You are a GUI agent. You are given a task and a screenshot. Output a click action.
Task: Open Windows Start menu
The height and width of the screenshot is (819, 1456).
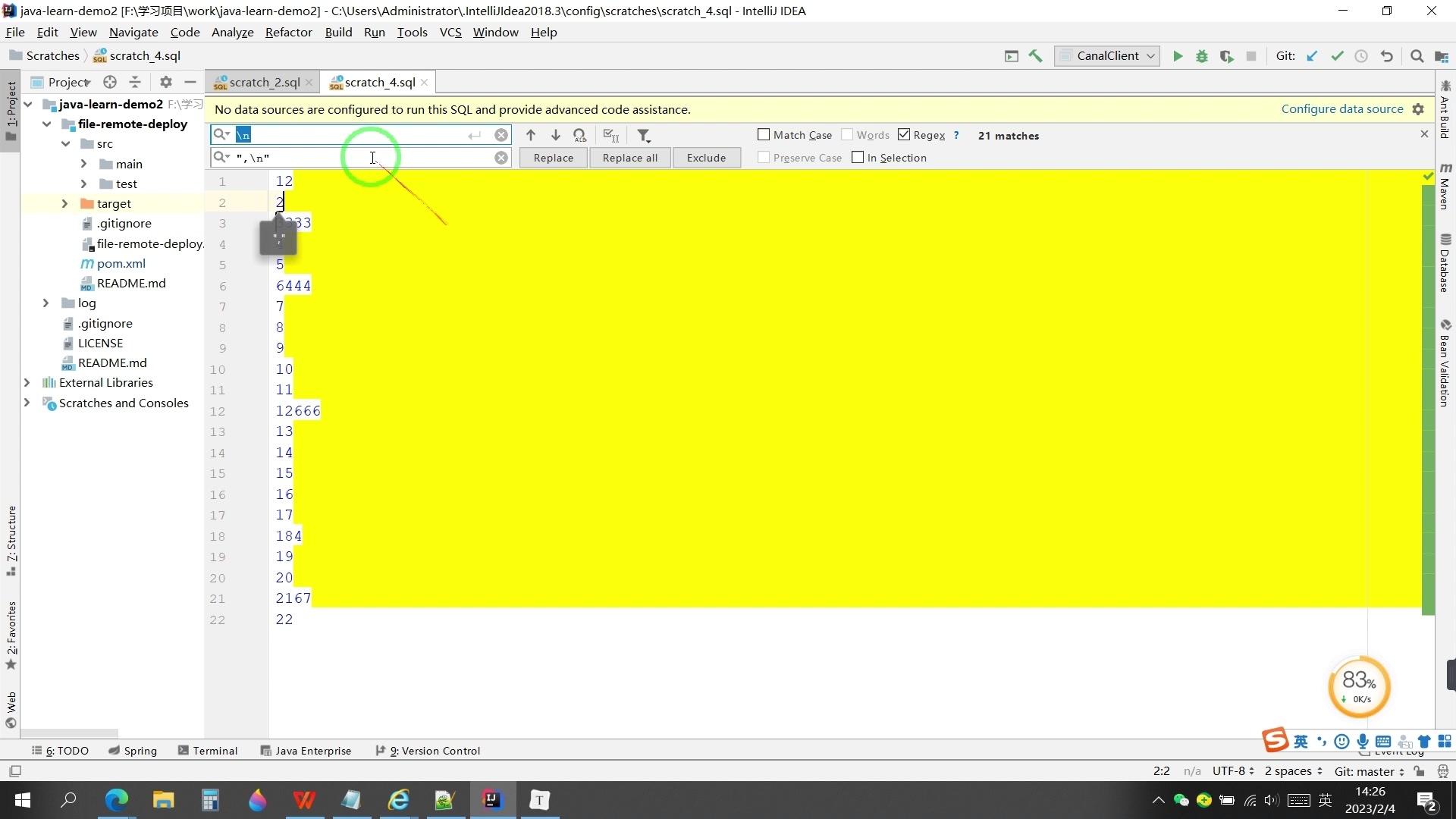click(x=23, y=800)
